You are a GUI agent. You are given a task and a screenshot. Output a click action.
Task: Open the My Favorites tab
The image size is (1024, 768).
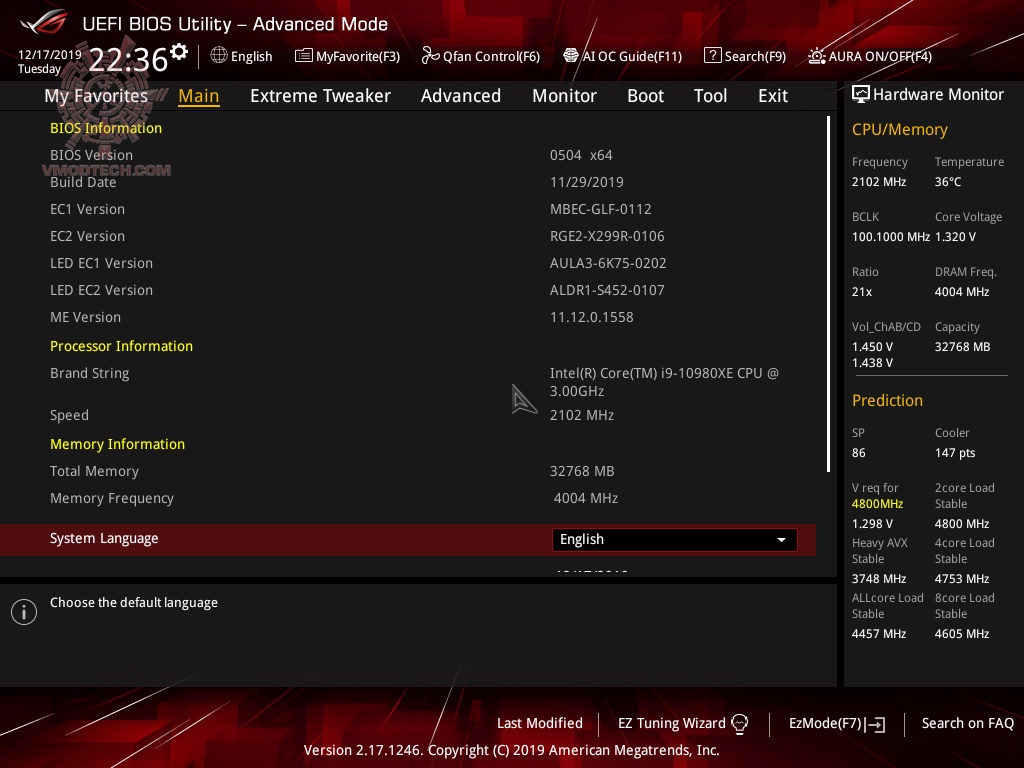click(96, 96)
